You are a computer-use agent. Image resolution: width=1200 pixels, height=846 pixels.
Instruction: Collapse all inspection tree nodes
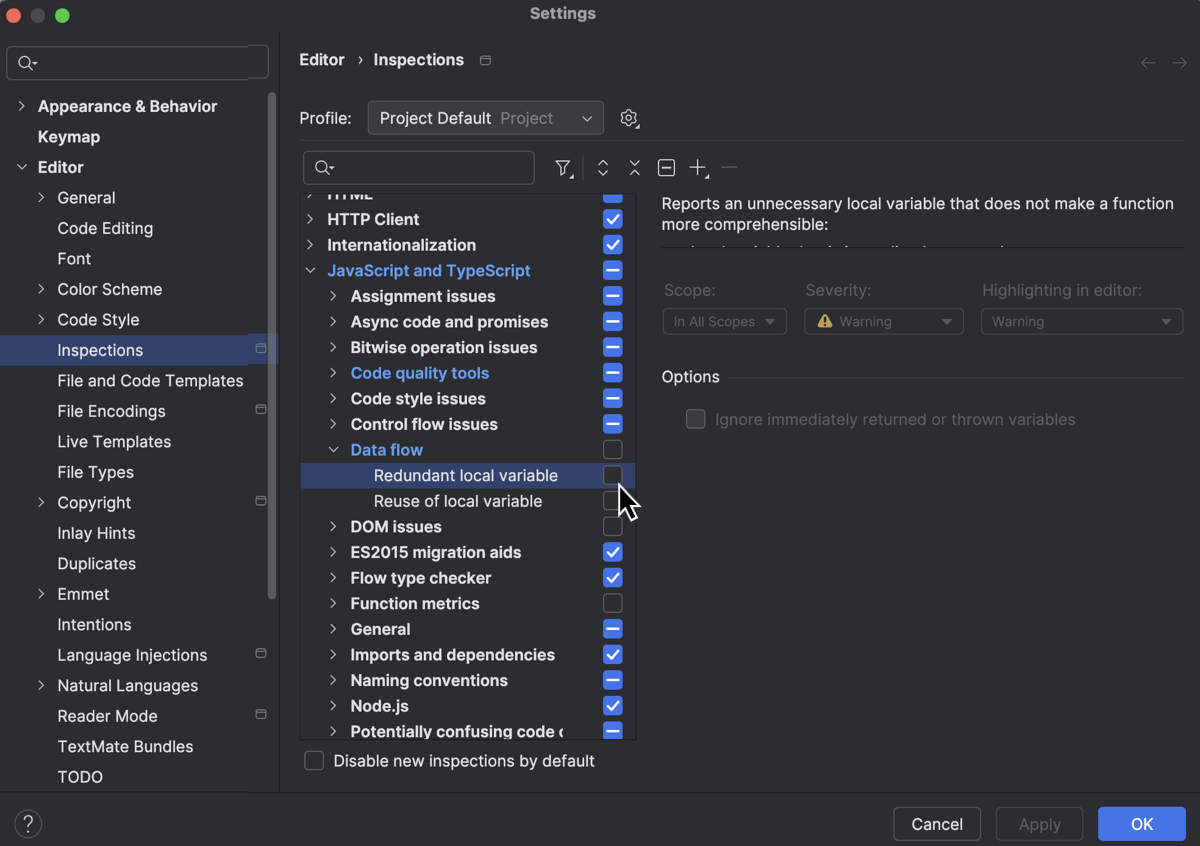(634, 168)
